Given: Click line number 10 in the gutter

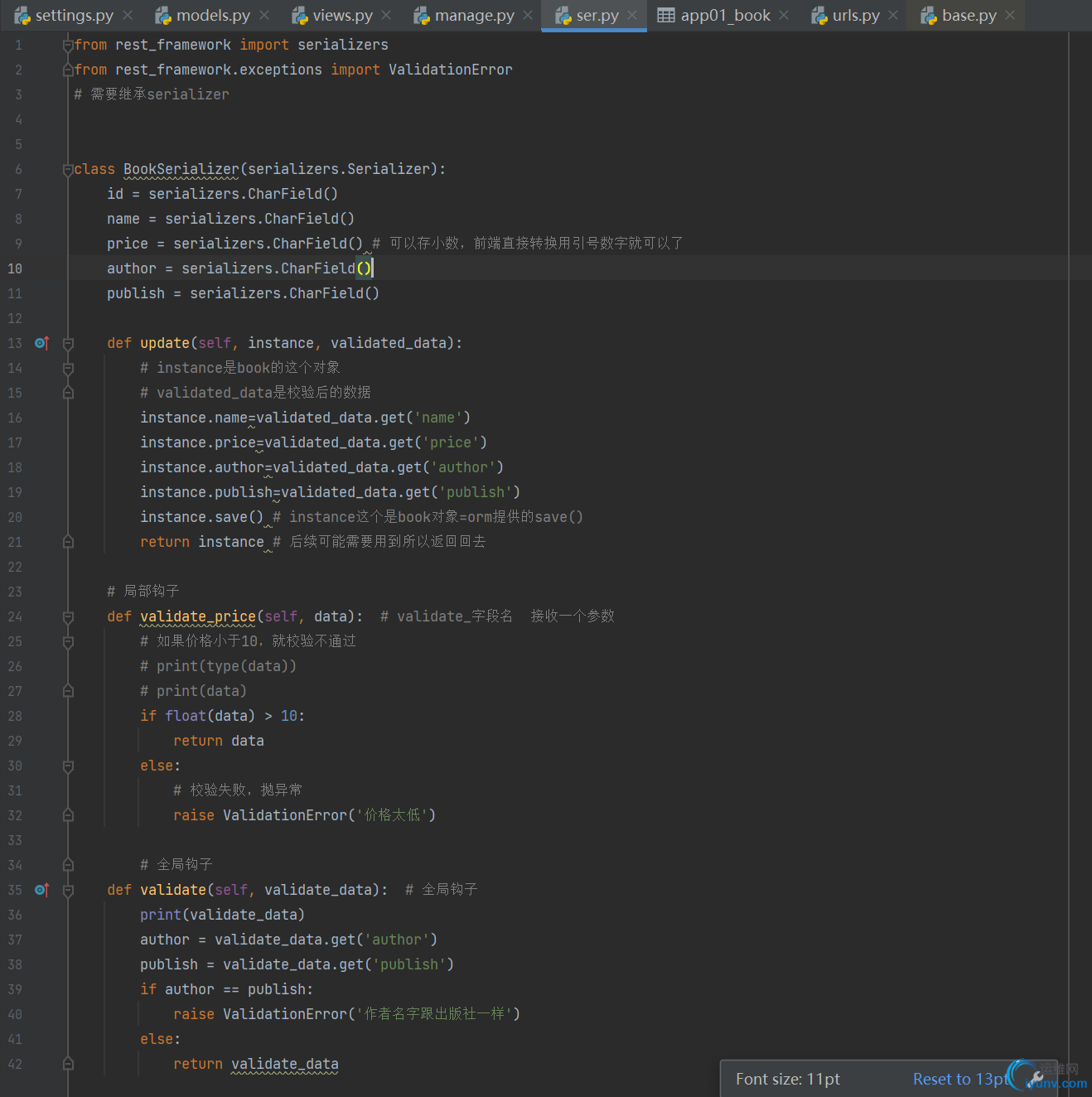Looking at the screenshot, I should click(15, 268).
